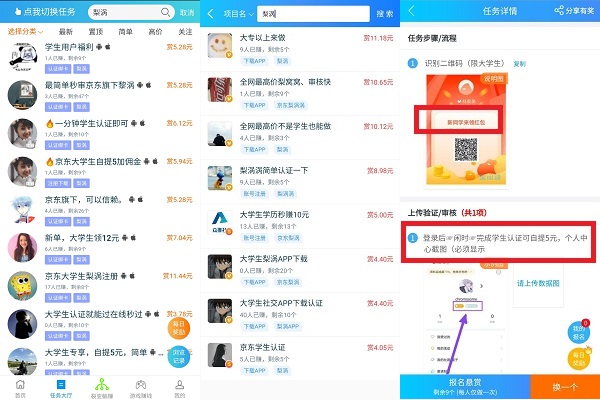Expand the 选择分类 category dropdown
Screen dimensions: 600x400
coord(25,32)
